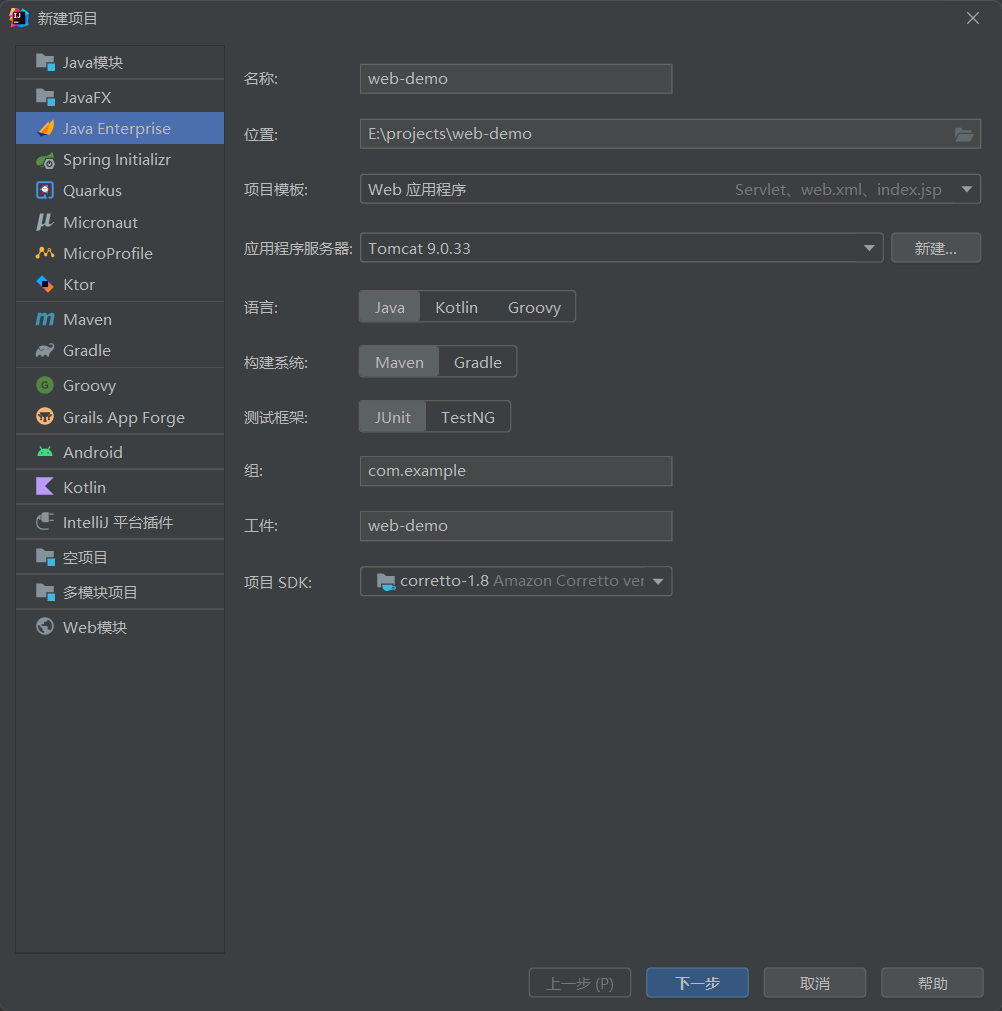
Task: Open the 项目模板 dropdown arrow
Action: tap(967, 190)
